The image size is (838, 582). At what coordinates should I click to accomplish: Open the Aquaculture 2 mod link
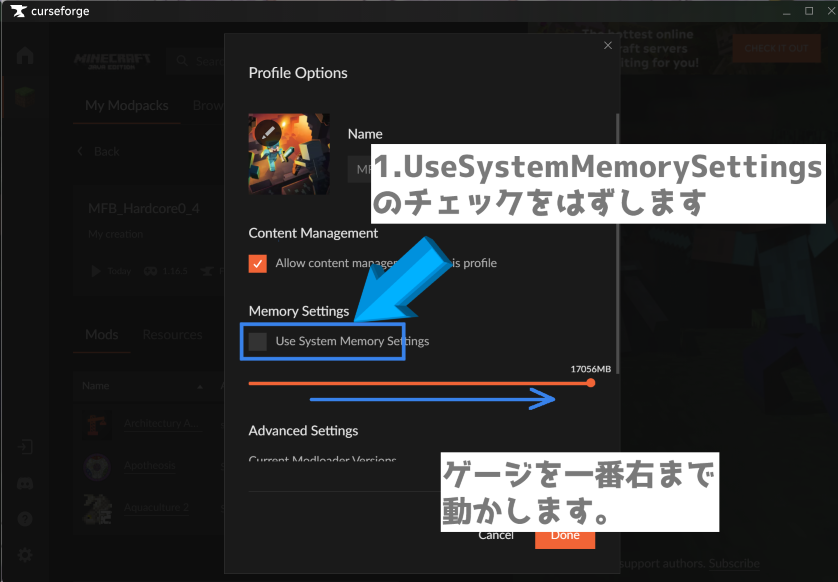coord(156,507)
